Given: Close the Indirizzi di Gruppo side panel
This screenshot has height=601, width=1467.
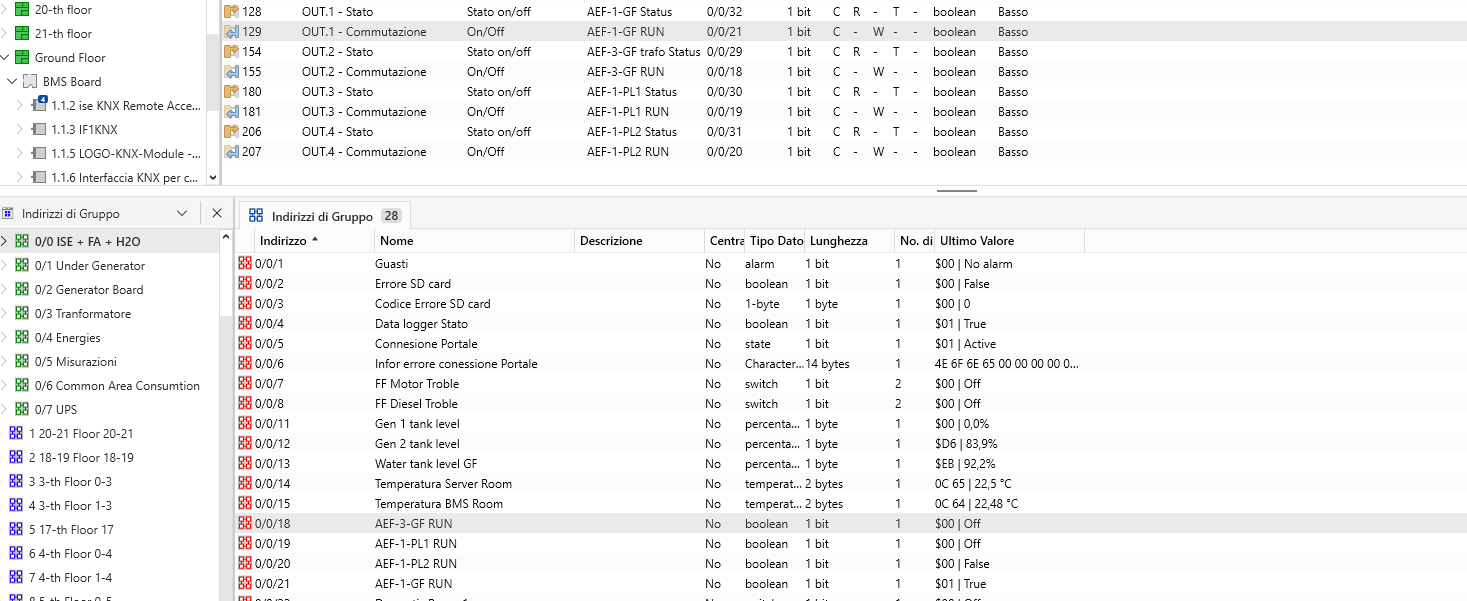Looking at the screenshot, I should pos(216,213).
